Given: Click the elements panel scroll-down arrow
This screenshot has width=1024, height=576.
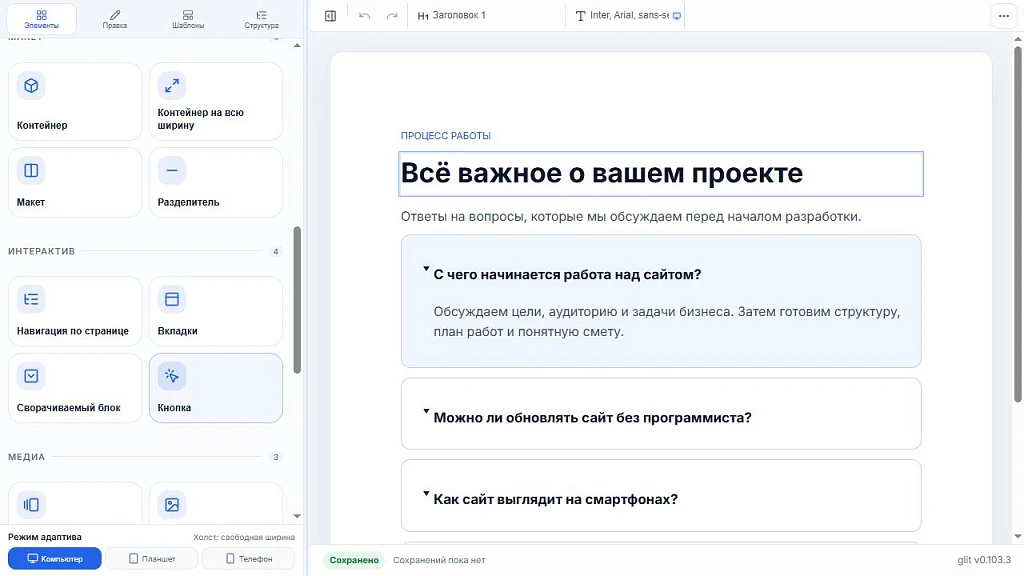Looking at the screenshot, I should tap(297, 516).
